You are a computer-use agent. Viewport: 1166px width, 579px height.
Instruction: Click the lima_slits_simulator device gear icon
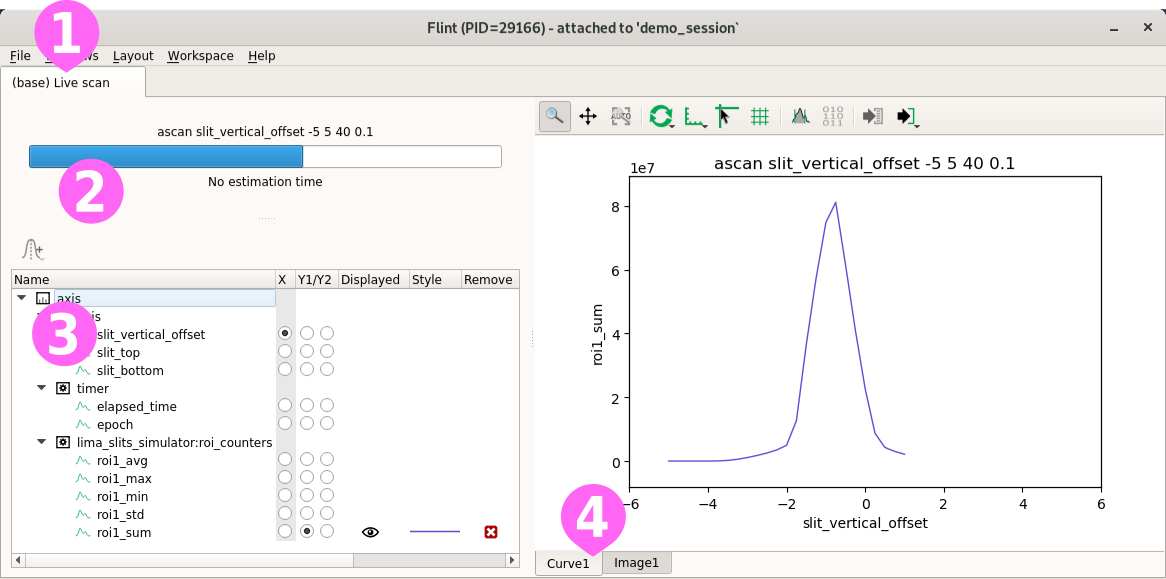coord(63,442)
